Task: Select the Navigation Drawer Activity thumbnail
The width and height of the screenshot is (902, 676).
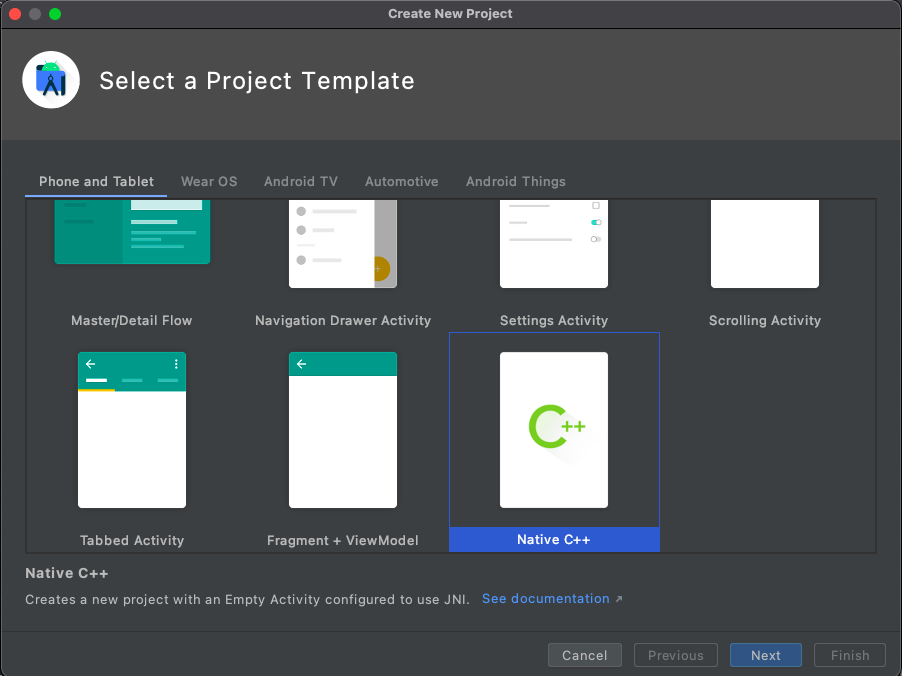Action: point(343,244)
